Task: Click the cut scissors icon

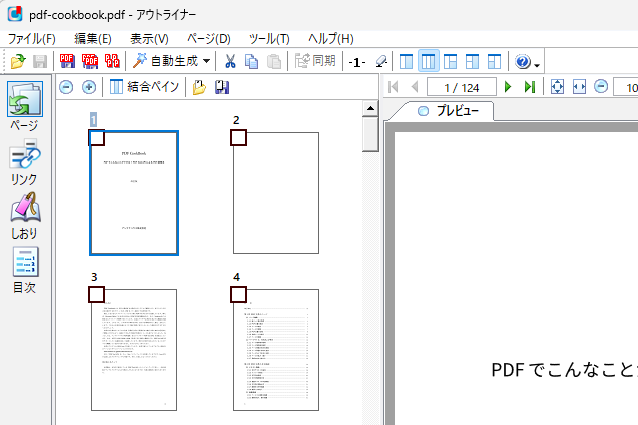Action: (230, 62)
